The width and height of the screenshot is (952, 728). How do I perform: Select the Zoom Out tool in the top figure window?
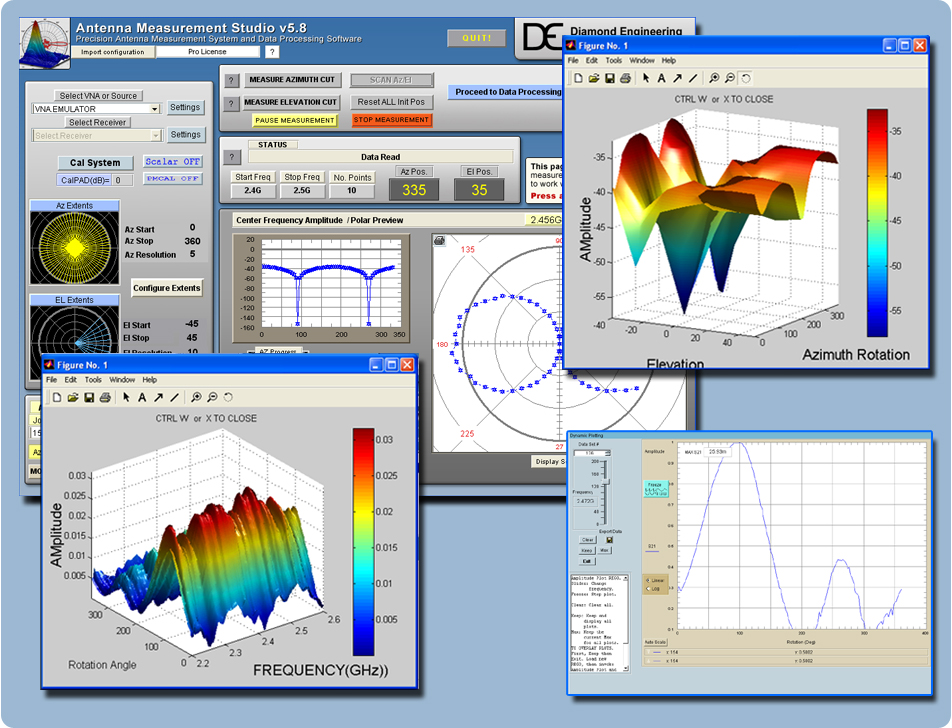pos(730,78)
